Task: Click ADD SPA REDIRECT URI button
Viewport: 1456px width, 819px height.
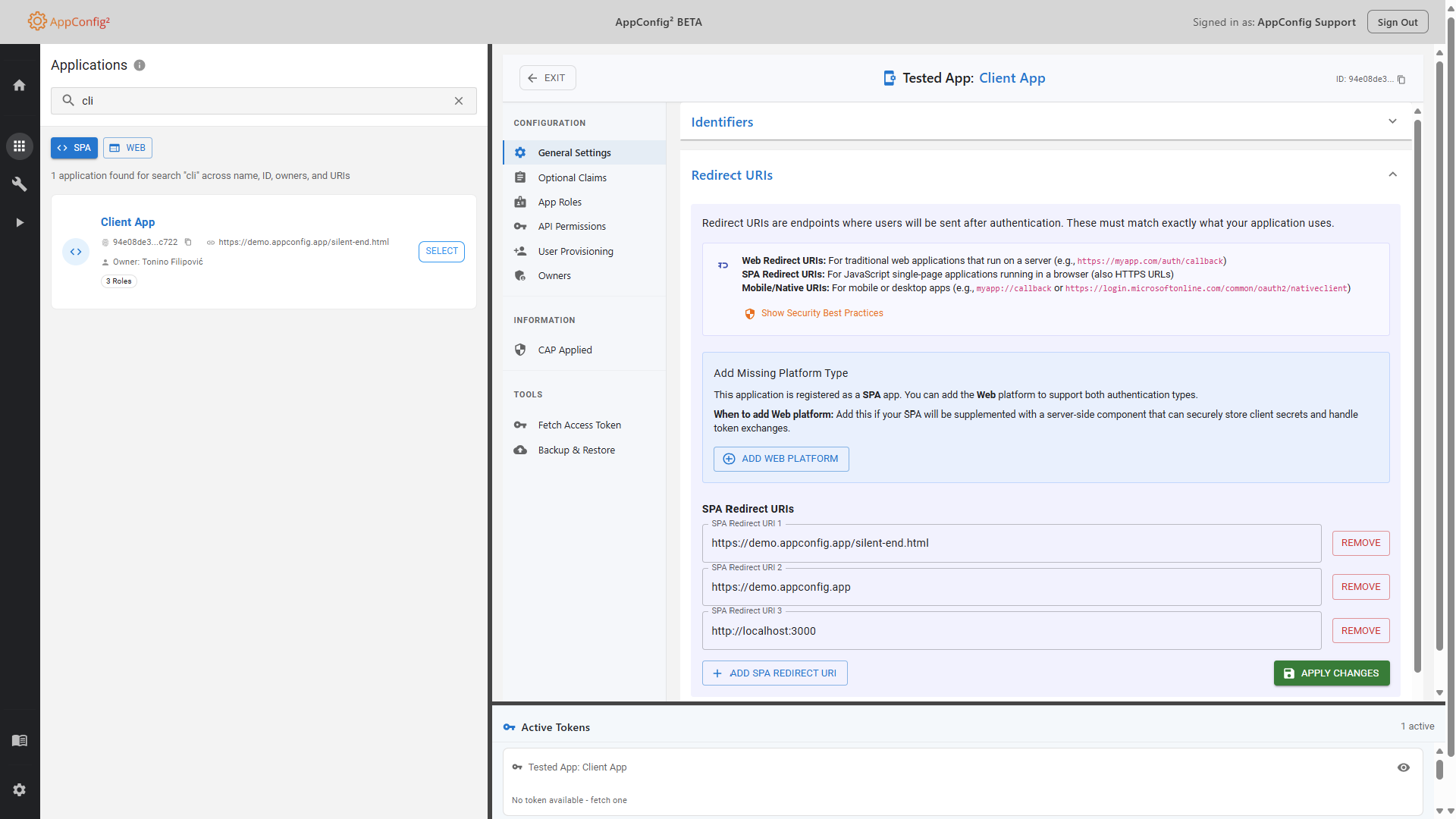Action: pyautogui.click(x=774, y=673)
